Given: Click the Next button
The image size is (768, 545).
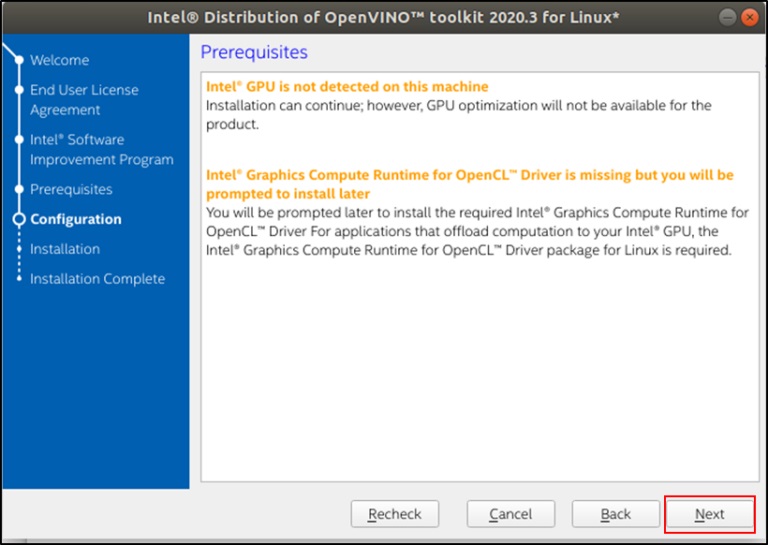Looking at the screenshot, I should [x=709, y=514].
